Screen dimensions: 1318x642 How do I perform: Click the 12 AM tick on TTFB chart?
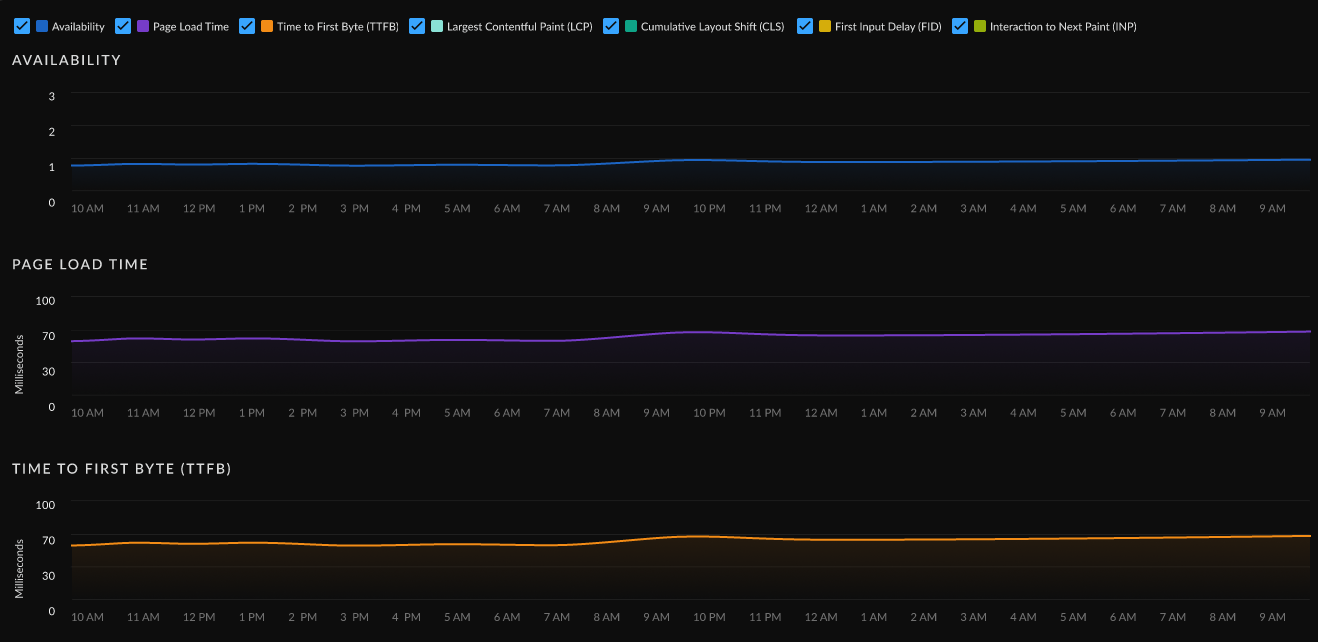820,618
